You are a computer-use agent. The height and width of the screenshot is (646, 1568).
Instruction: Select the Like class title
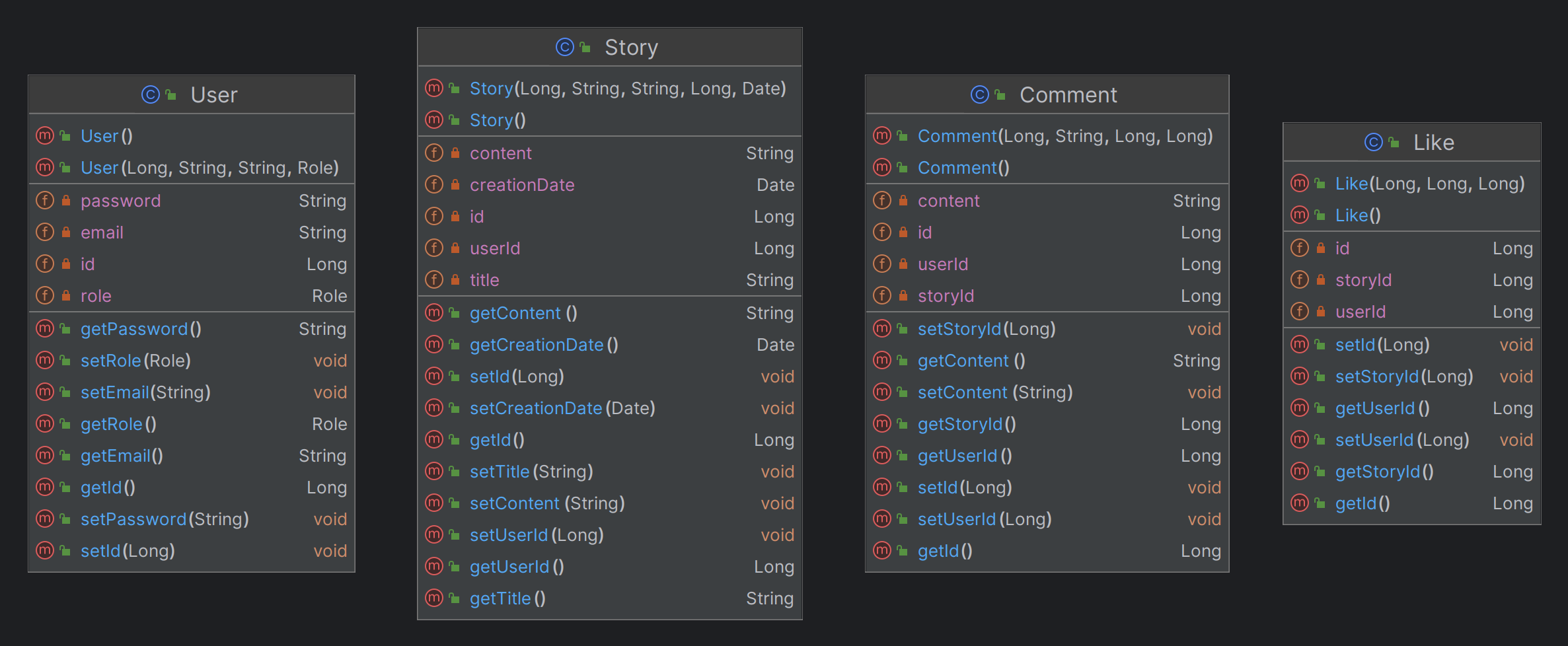click(1433, 143)
